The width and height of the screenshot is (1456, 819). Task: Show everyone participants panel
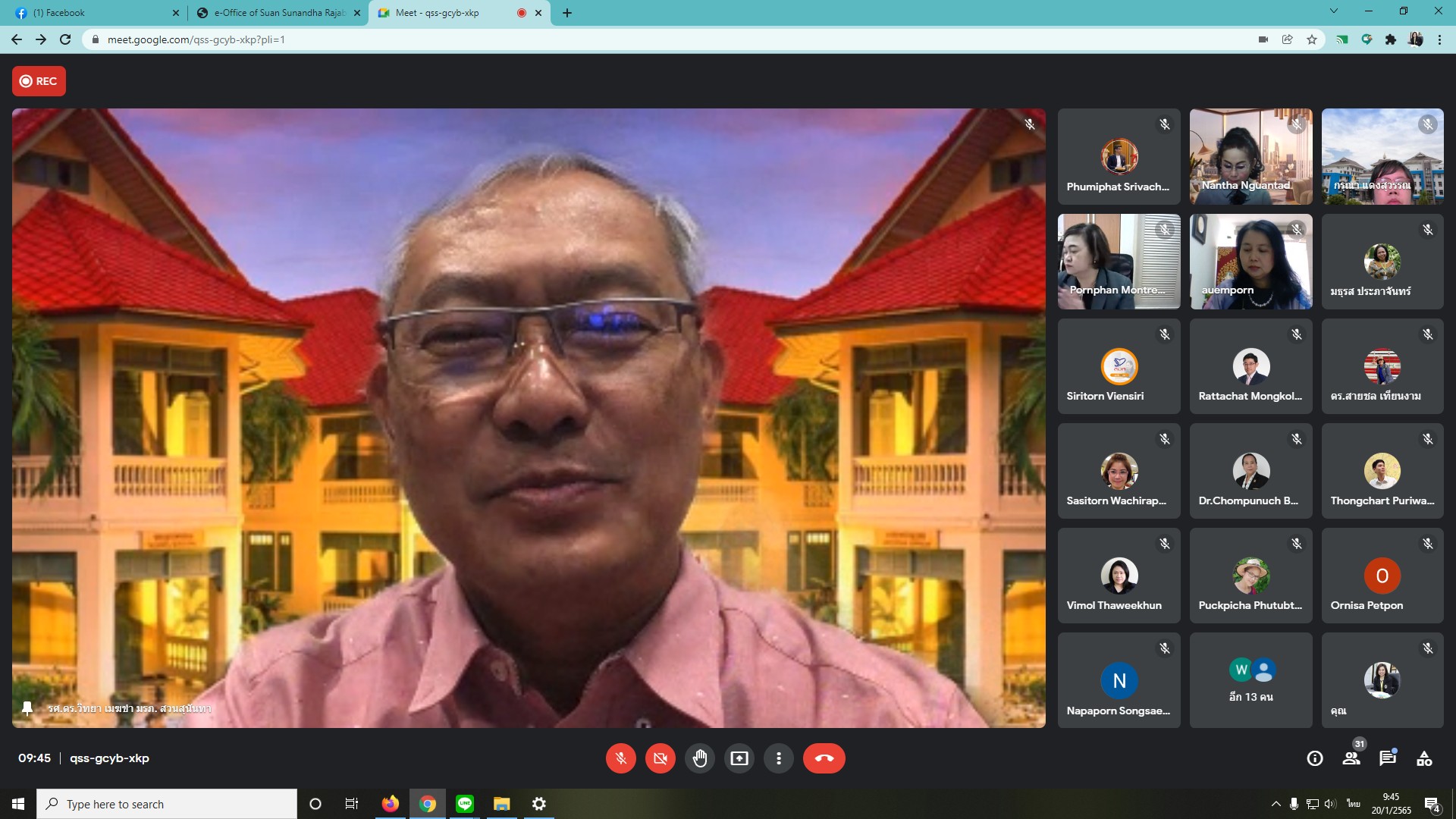click(x=1351, y=758)
